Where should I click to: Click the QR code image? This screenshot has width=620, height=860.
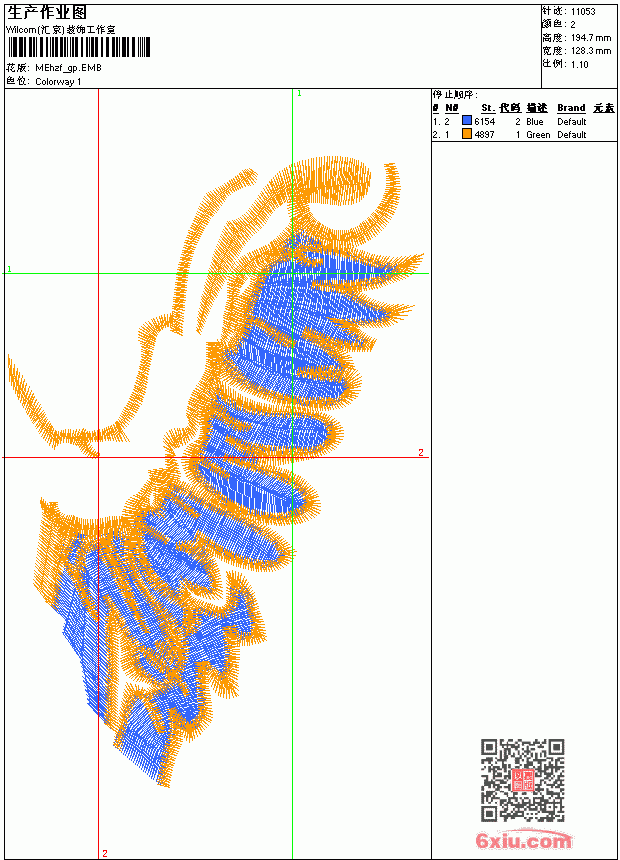tap(523, 779)
